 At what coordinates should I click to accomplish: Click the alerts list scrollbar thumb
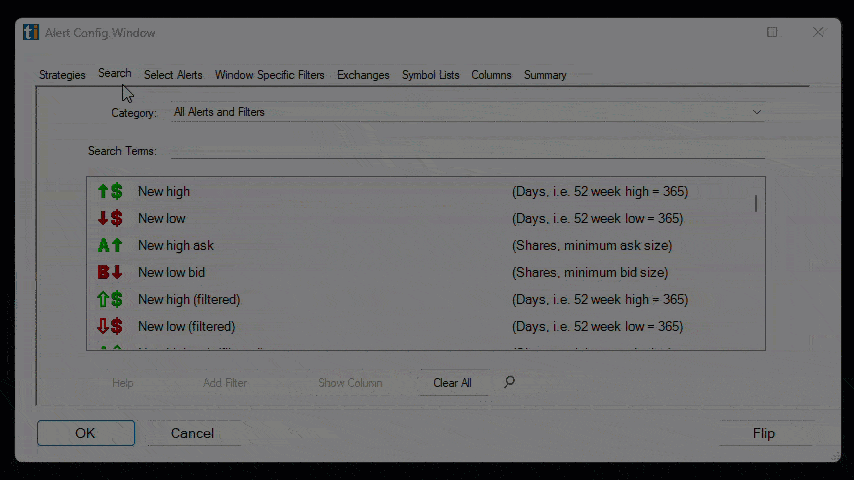[x=756, y=204]
